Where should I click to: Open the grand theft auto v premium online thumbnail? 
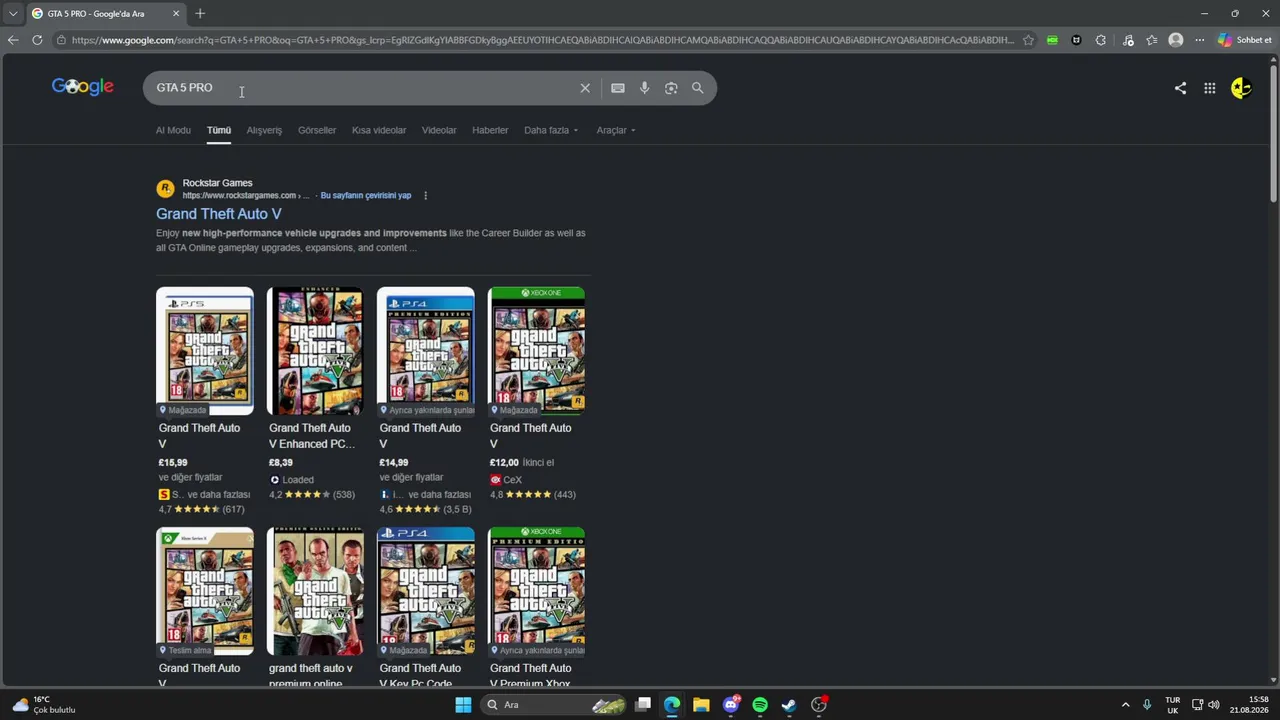click(x=316, y=591)
